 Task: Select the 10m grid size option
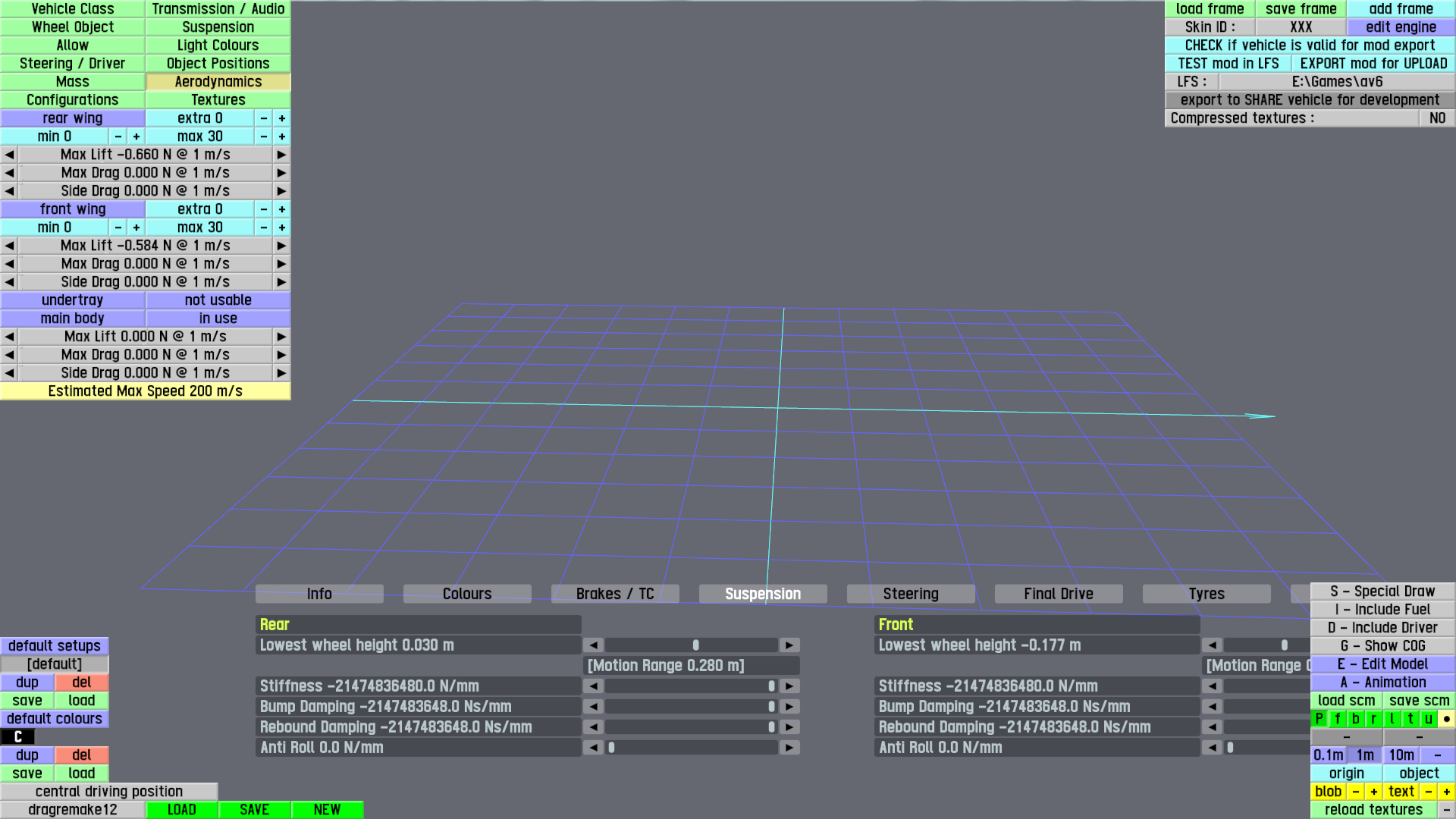pyautogui.click(x=1401, y=755)
